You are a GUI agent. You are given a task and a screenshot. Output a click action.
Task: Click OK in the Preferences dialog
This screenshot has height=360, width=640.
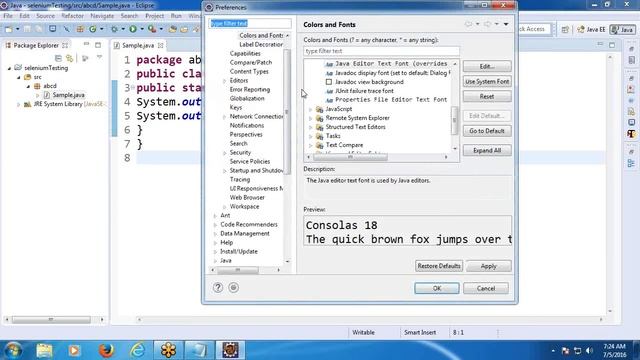[x=437, y=288]
